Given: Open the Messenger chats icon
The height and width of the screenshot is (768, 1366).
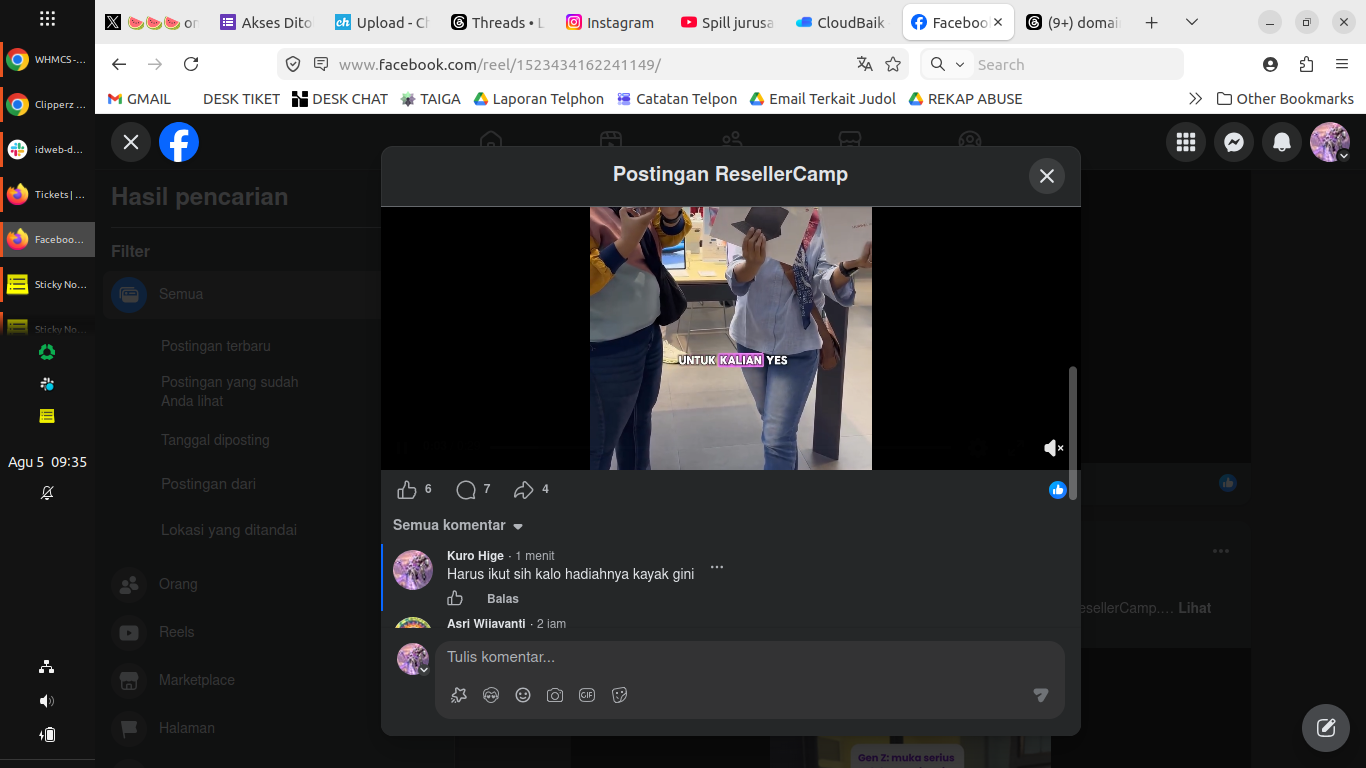Looking at the screenshot, I should 1234,142.
